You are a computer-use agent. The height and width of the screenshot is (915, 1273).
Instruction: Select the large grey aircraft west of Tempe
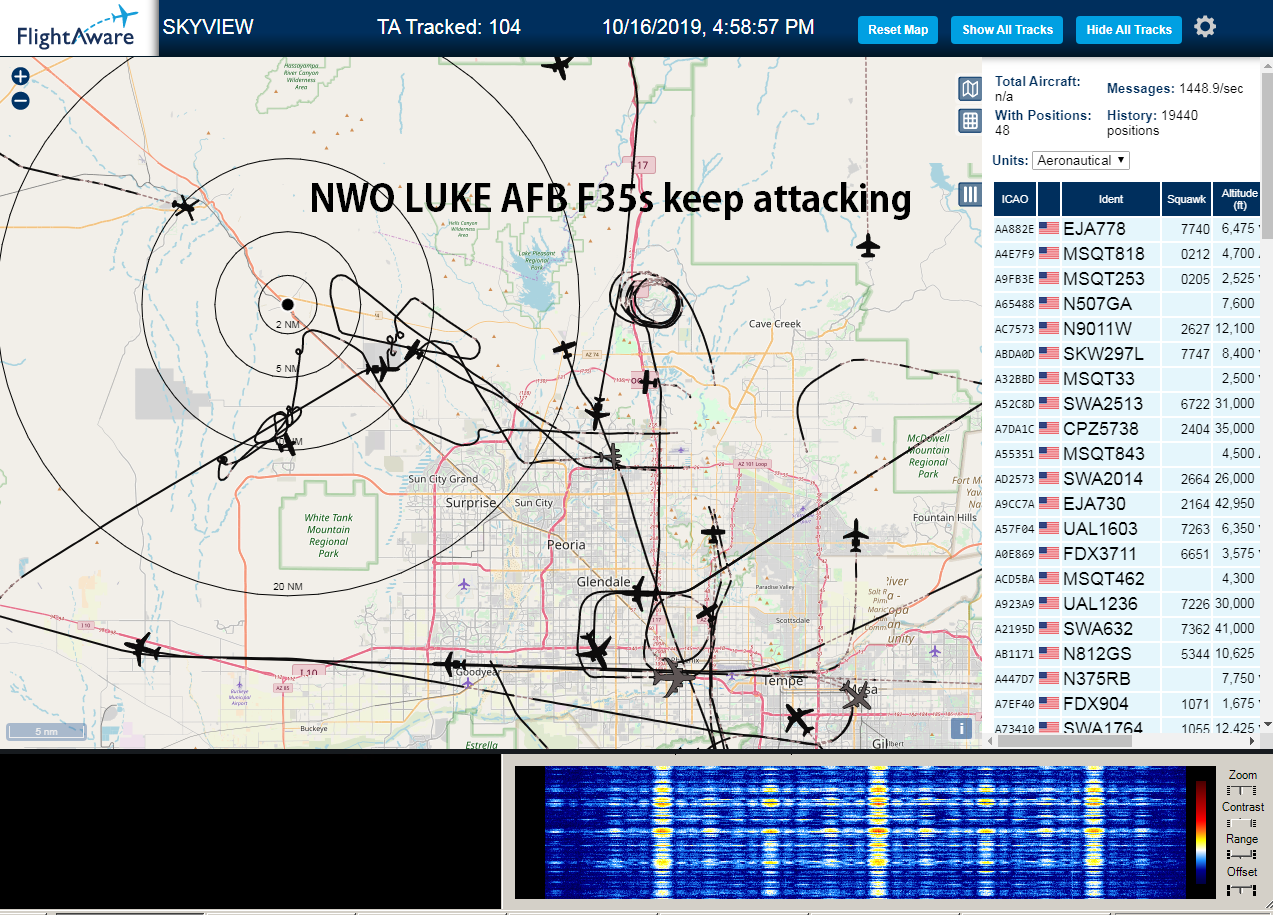coord(674,677)
